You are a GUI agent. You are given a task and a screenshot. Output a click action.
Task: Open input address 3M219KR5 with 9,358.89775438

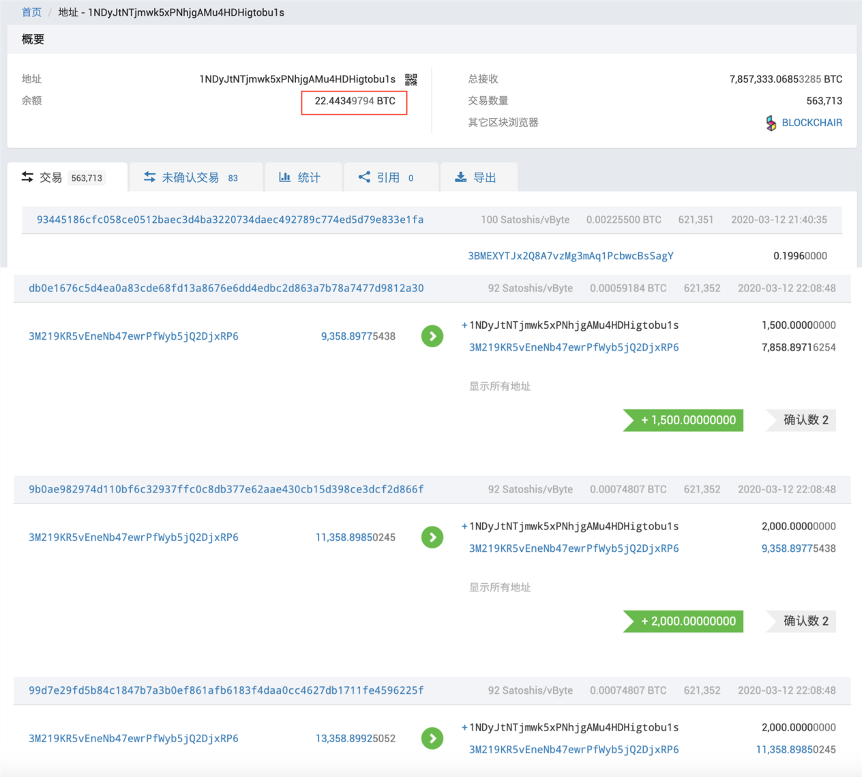pos(134,336)
